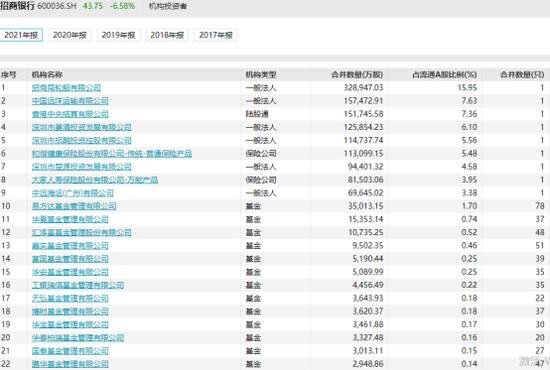Open 华安基金管理有限公司 link in row 15
The height and width of the screenshot is (370, 550).
tap(70, 272)
